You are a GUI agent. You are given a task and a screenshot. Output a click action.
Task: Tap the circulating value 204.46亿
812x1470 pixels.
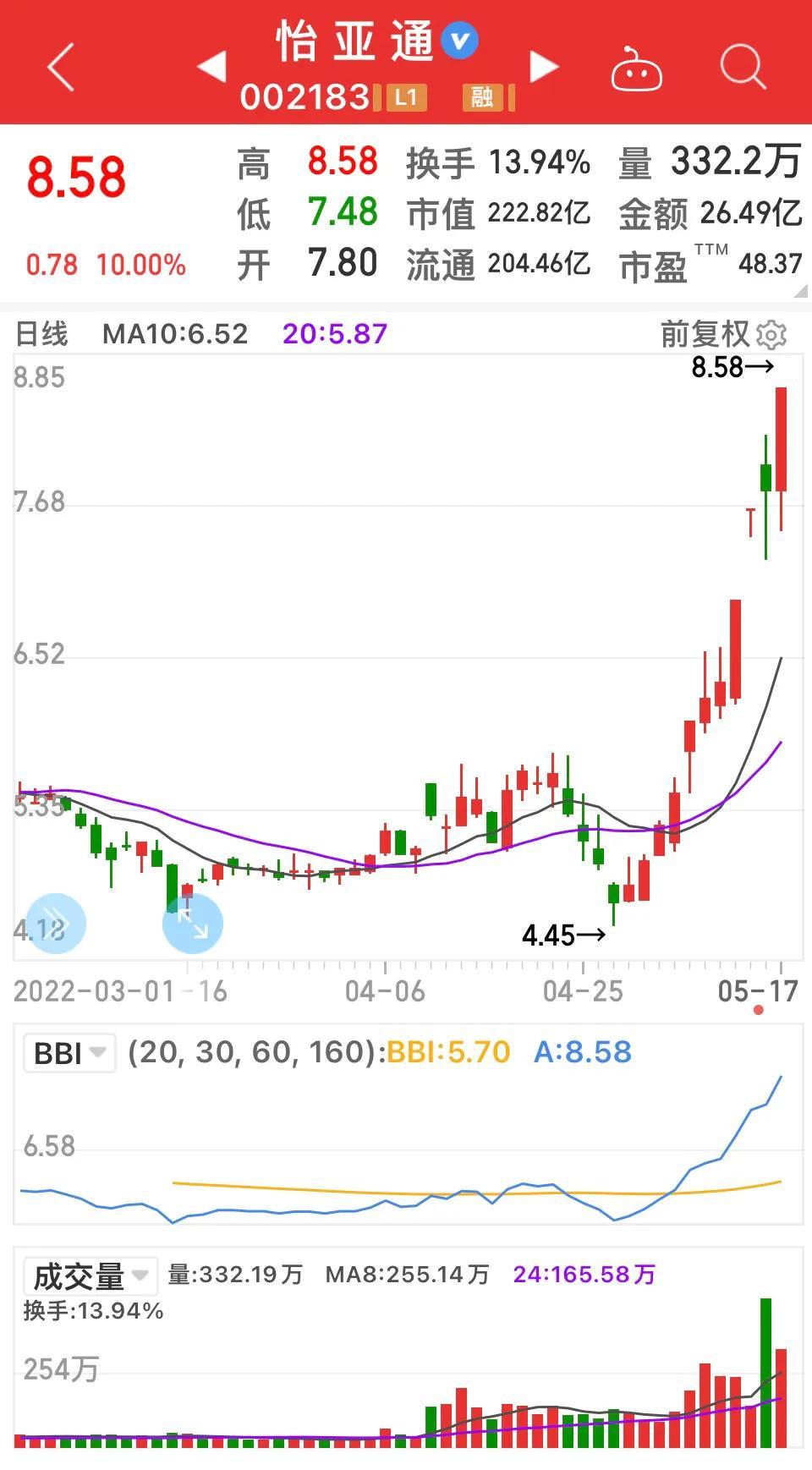coord(539,264)
